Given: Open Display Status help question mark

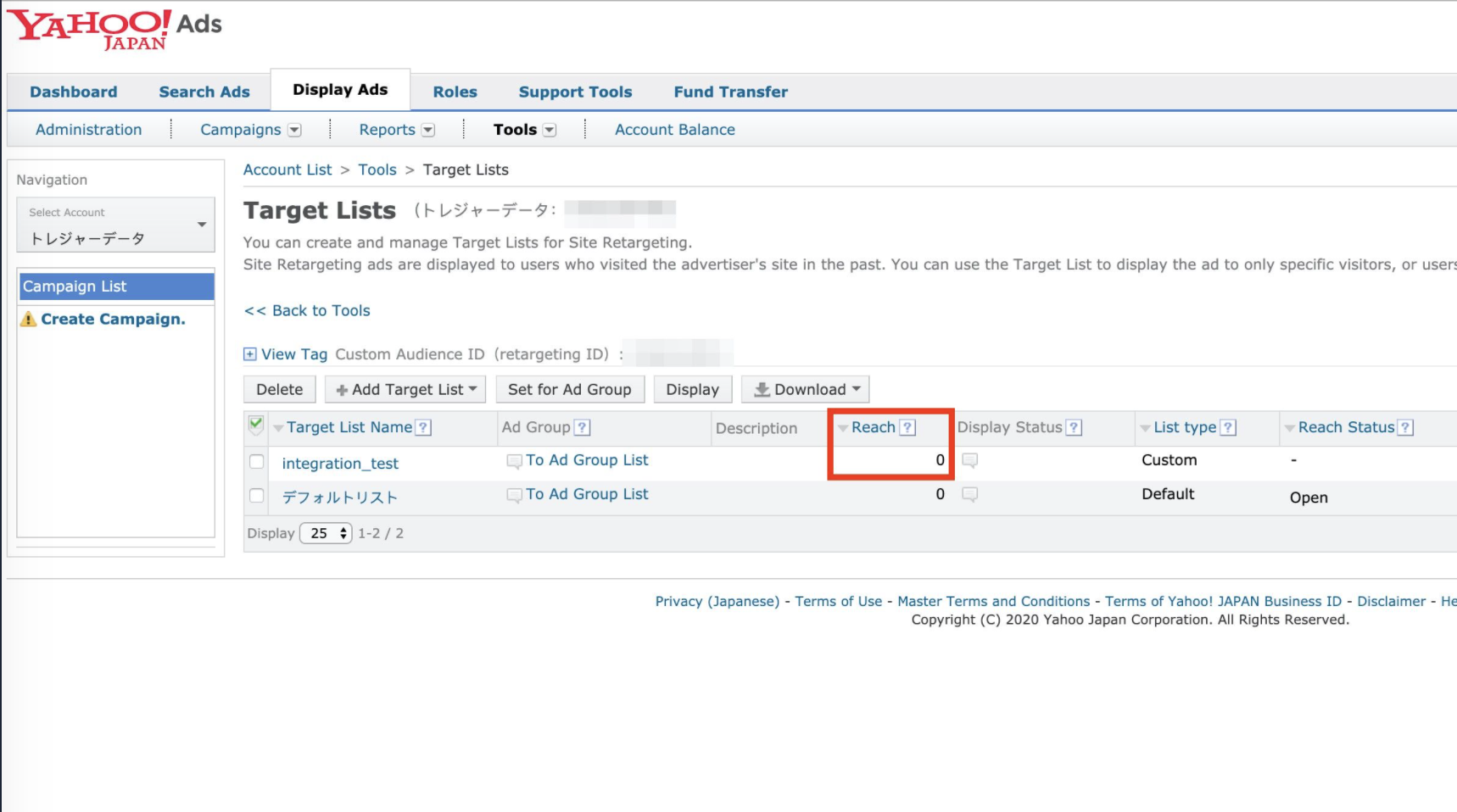Looking at the screenshot, I should tap(1074, 428).
